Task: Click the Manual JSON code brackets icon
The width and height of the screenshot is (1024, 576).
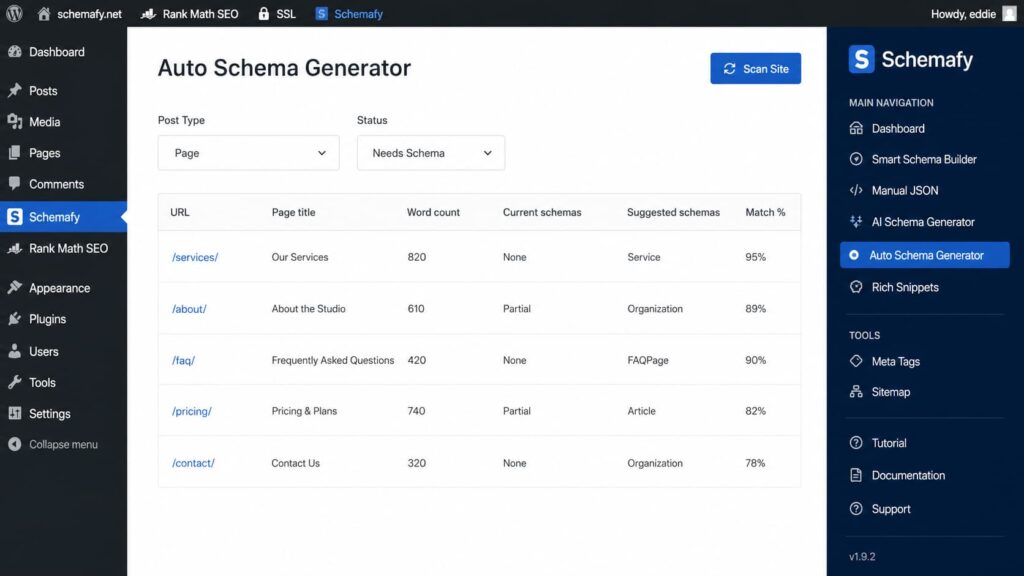Action: [856, 190]
